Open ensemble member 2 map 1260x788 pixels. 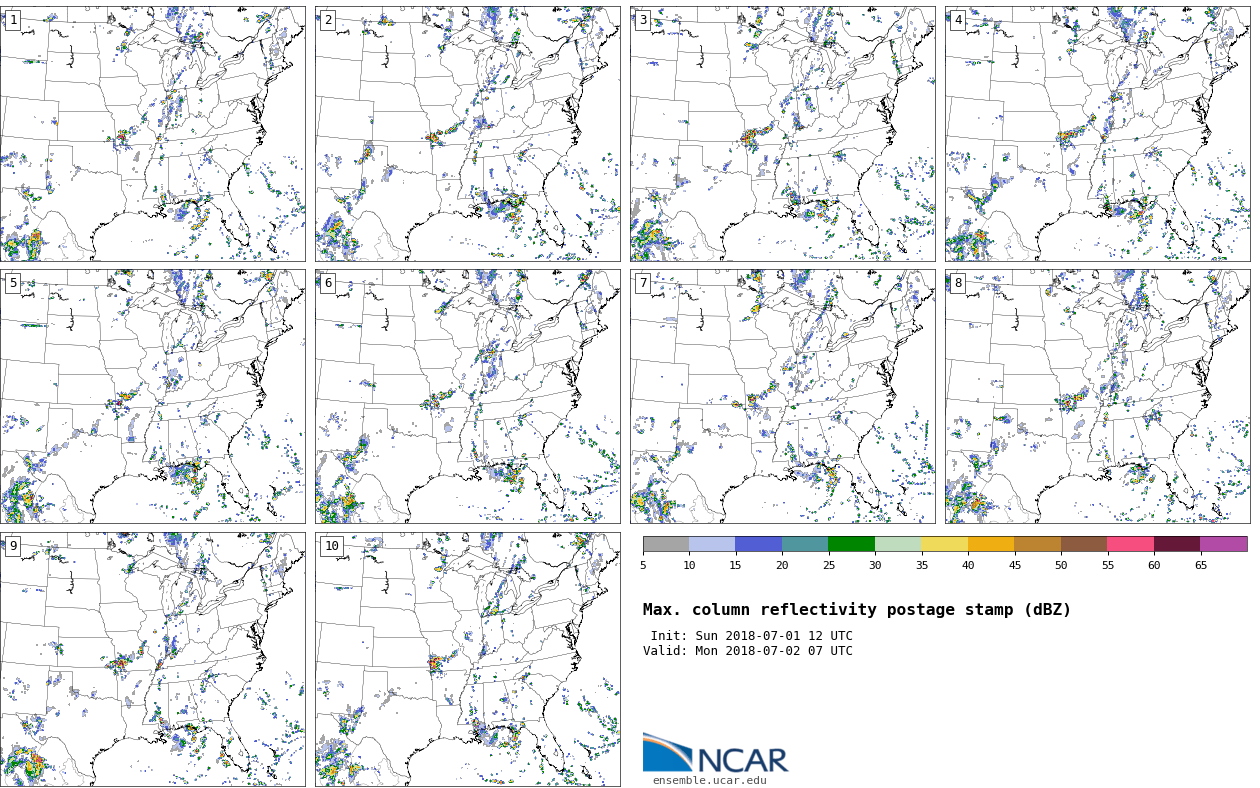(467, 134)
